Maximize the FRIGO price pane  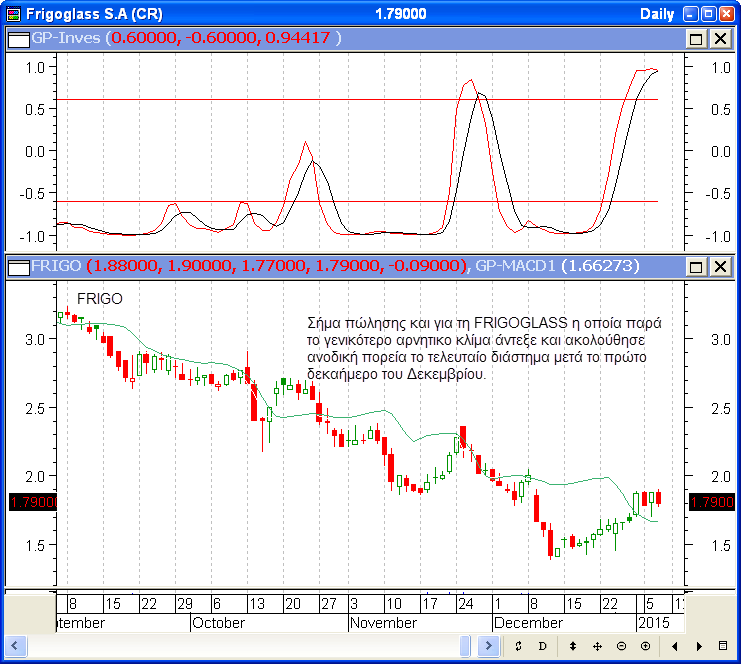tap(696, 267)
